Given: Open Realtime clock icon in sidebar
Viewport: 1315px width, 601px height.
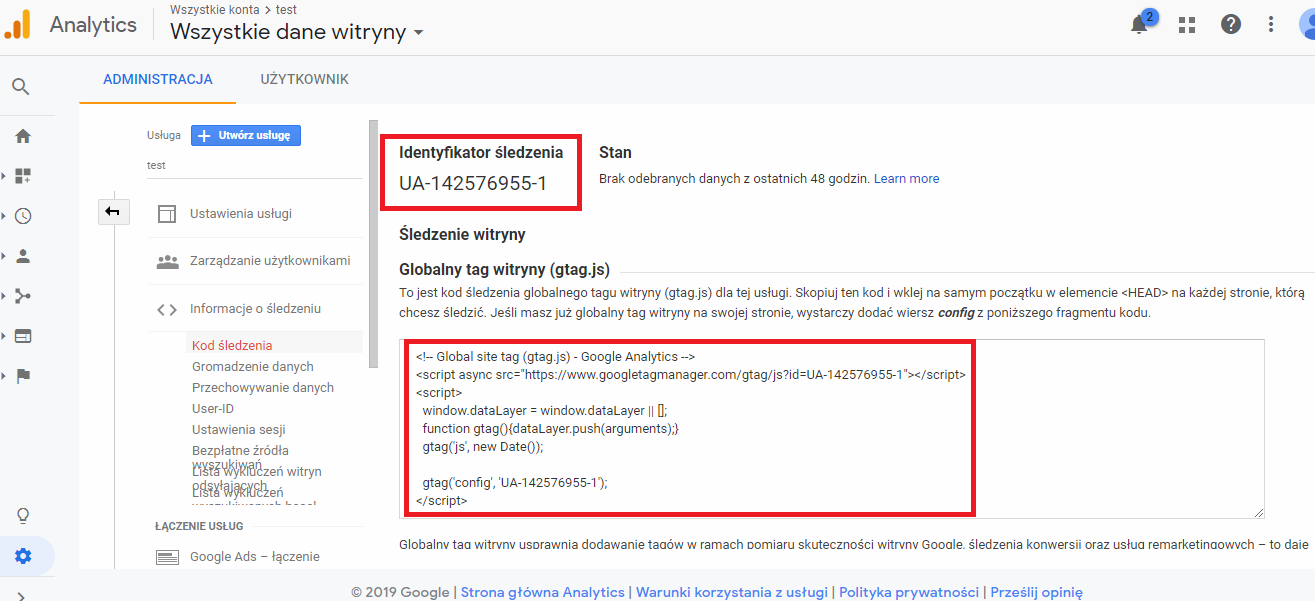Looking at the screenshot, I should [22, 216].
